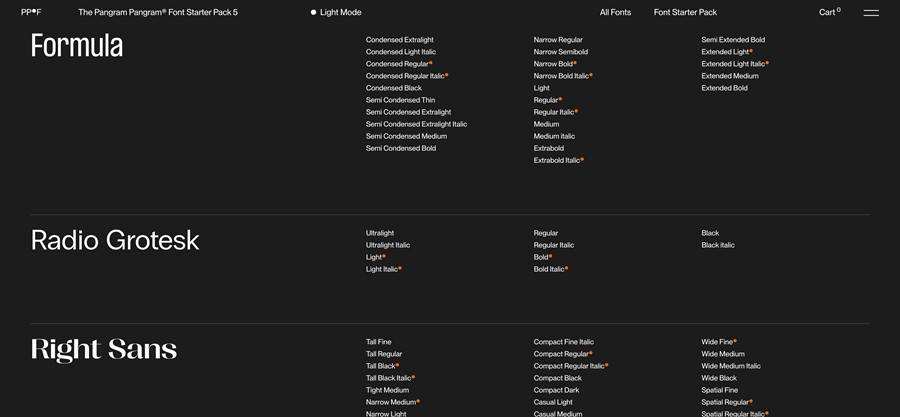
Task: Select Right Sans Wide Medium Italic
Action: point(731,366)
